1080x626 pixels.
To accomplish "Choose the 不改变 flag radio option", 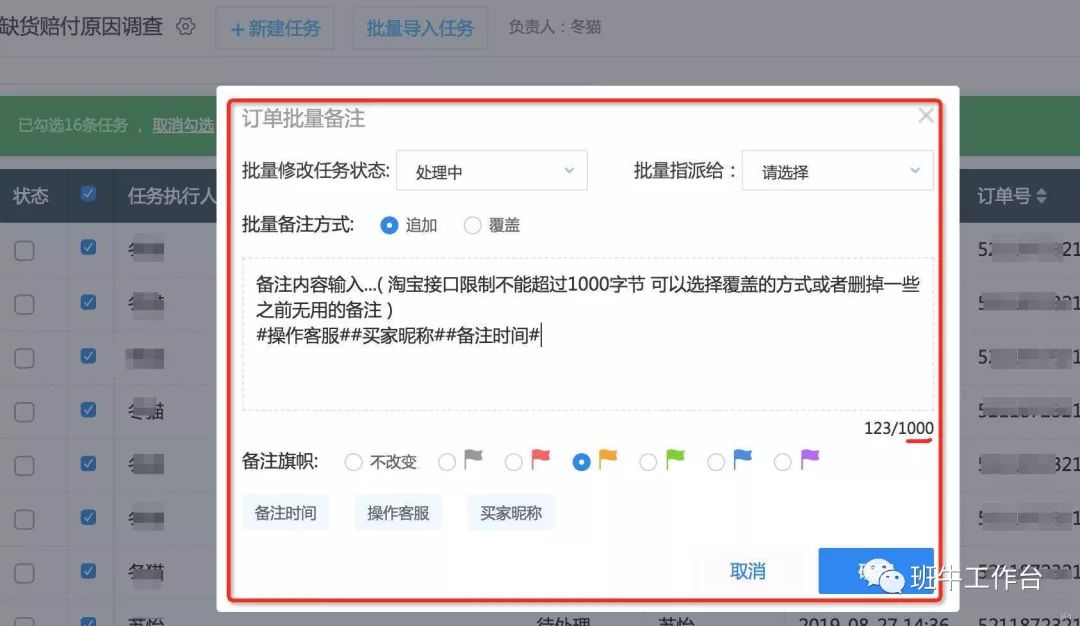I will tap(353, 462).
